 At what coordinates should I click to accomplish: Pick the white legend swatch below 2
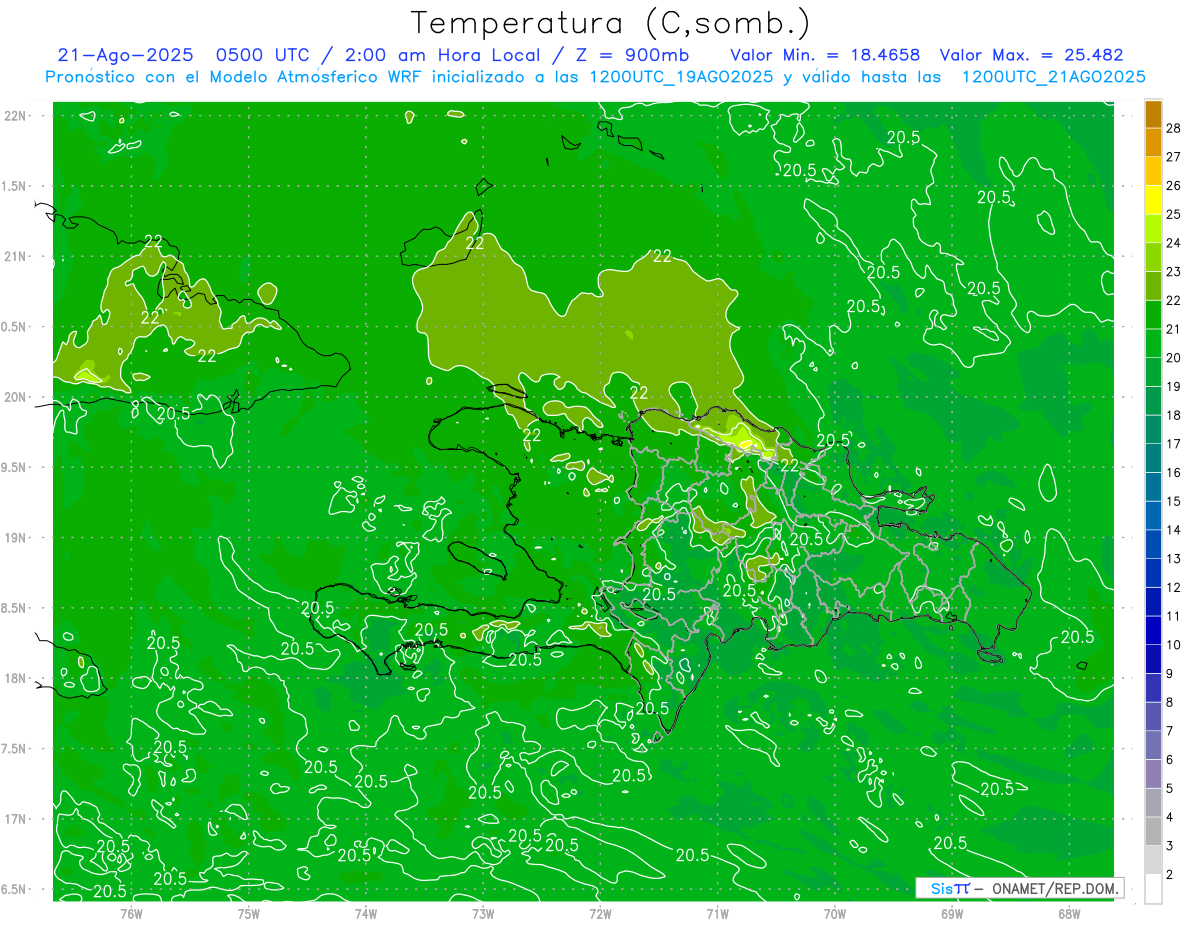[x=1153, y=889]
